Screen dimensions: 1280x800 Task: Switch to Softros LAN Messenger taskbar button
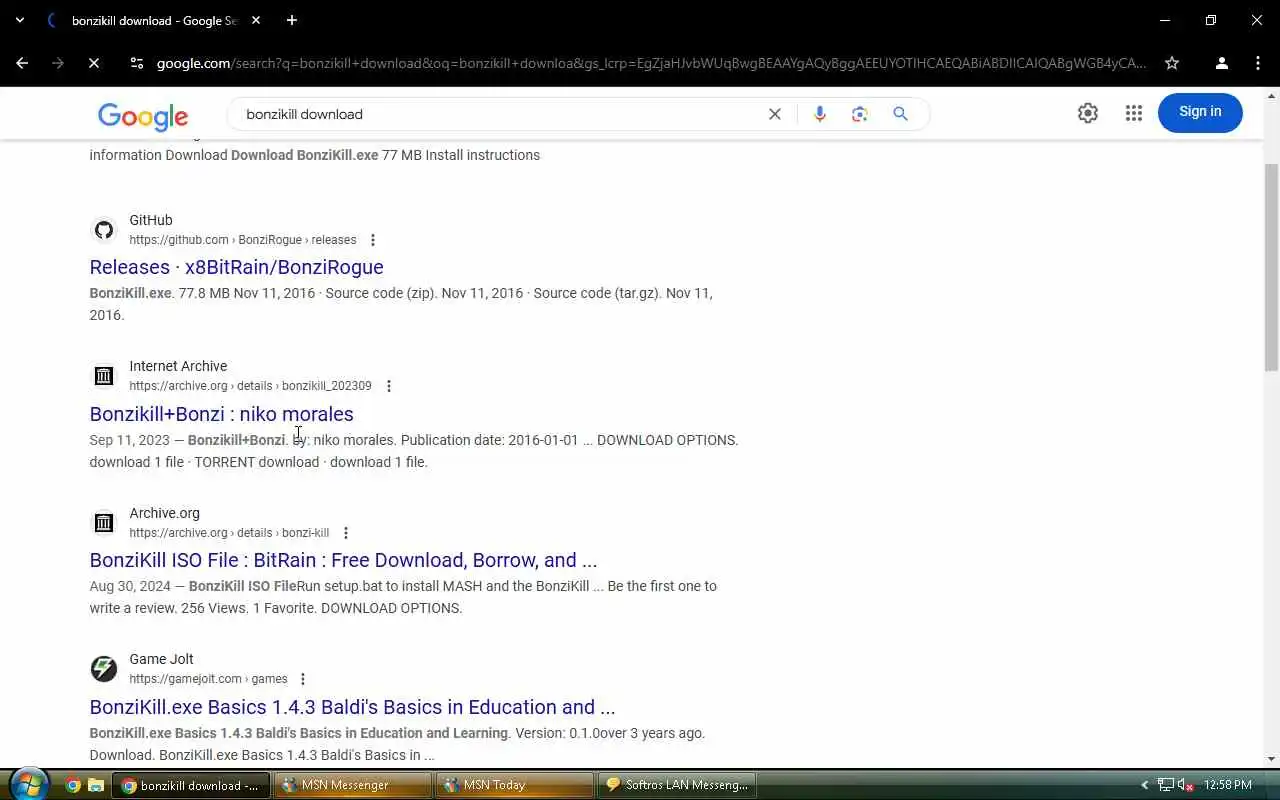click(x=677, y=785)
